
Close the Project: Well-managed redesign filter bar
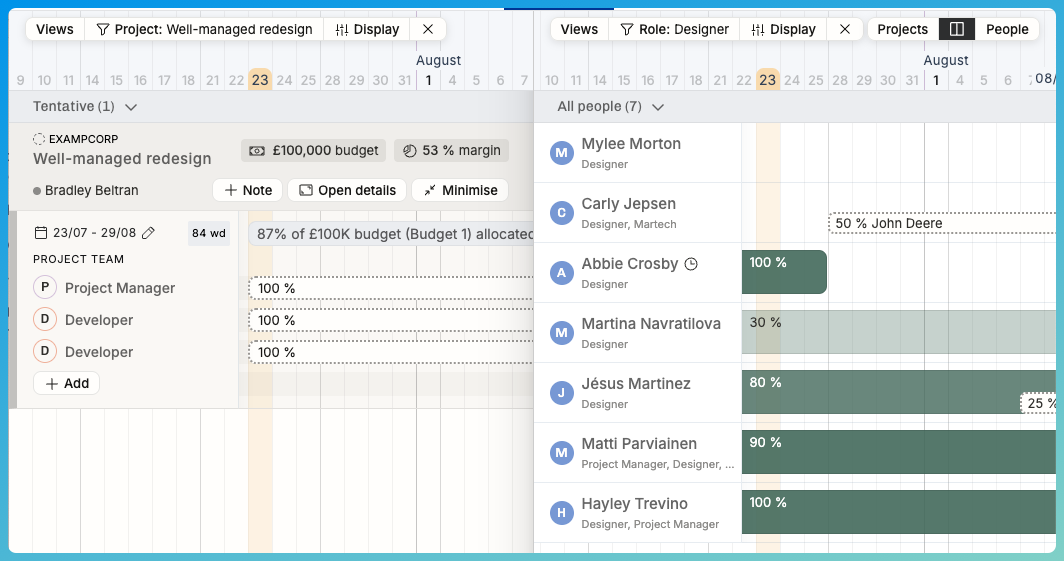click(x=428, y=29)
